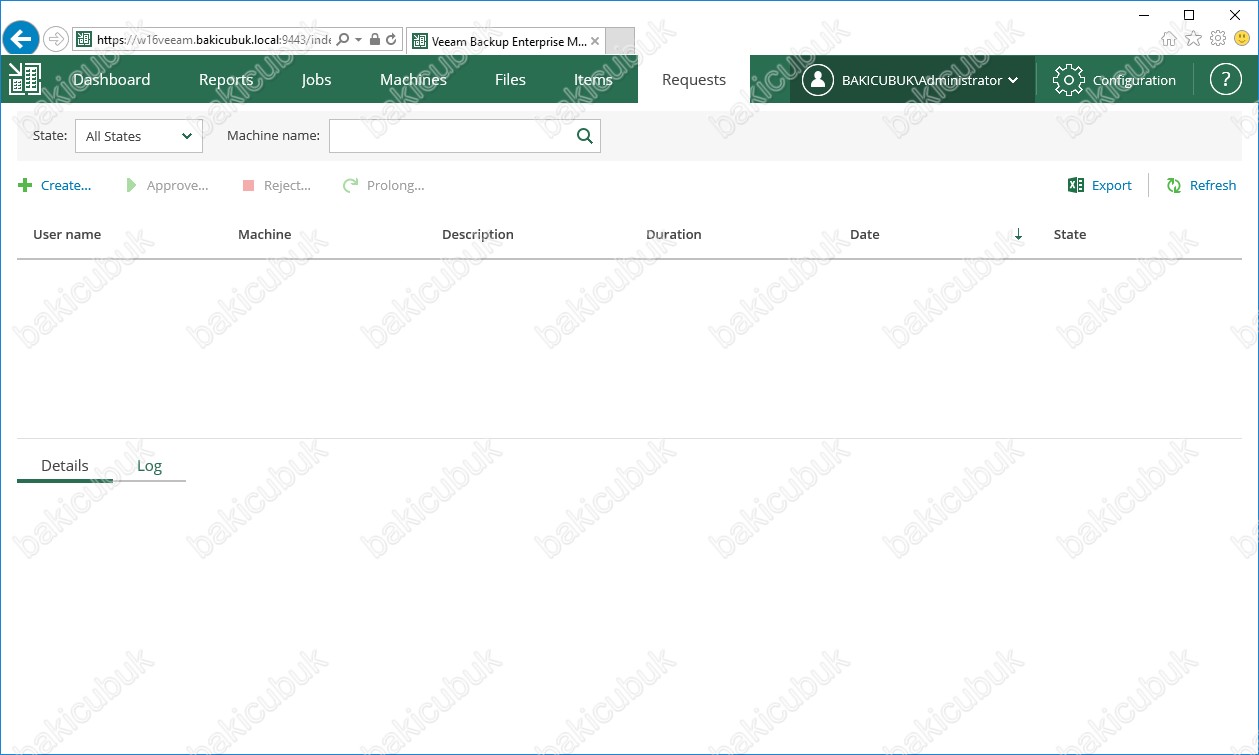Click the browser back arrow button
Screen dimensions: 1259x755
pos(21,40)
